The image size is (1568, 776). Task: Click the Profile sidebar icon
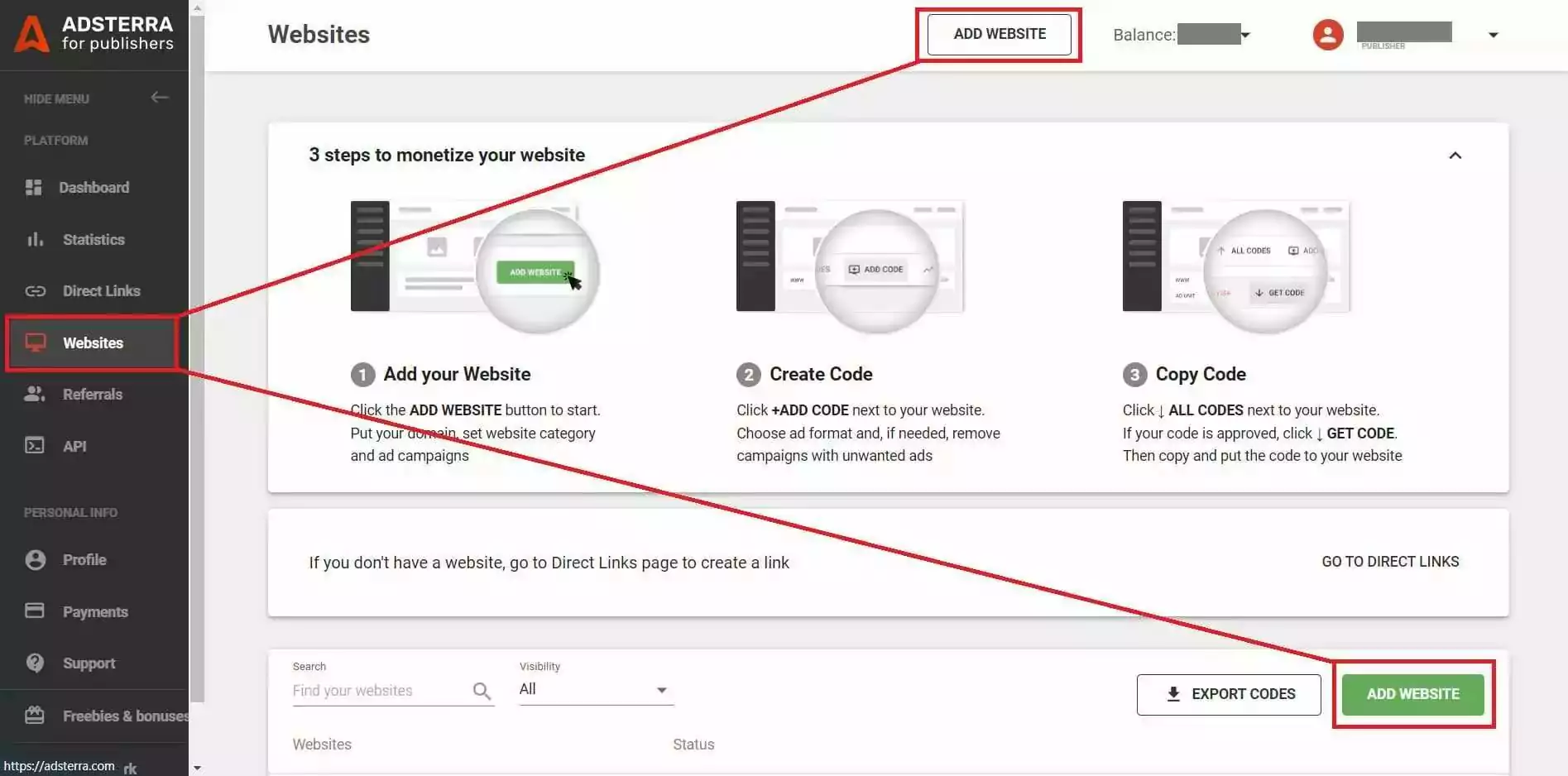point(35,560)
